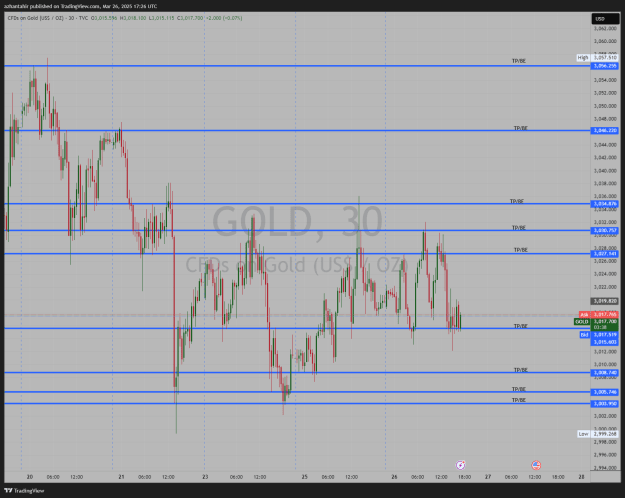Click the 2,996.000 price scale value
Viewport: 625px width, 498px height.
pos(605,455)
